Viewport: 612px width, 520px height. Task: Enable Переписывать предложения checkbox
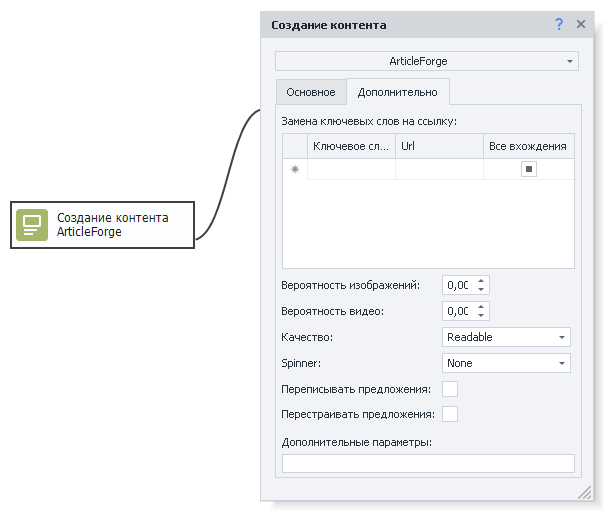(x=450, y=389)
